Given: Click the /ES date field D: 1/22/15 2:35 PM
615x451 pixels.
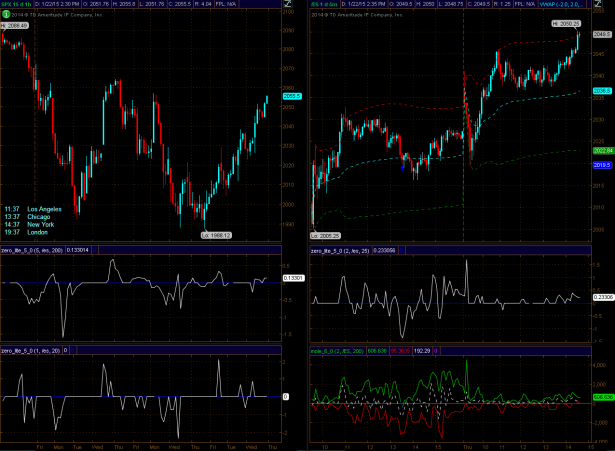Looking at the screenshot, I should click(364, 4).
